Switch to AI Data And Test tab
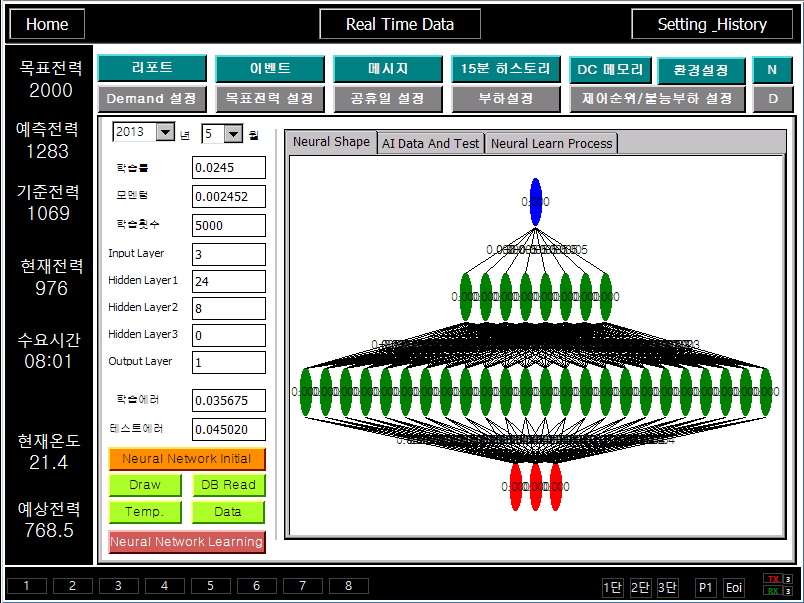Screen dimensions: 804x603 431,144
